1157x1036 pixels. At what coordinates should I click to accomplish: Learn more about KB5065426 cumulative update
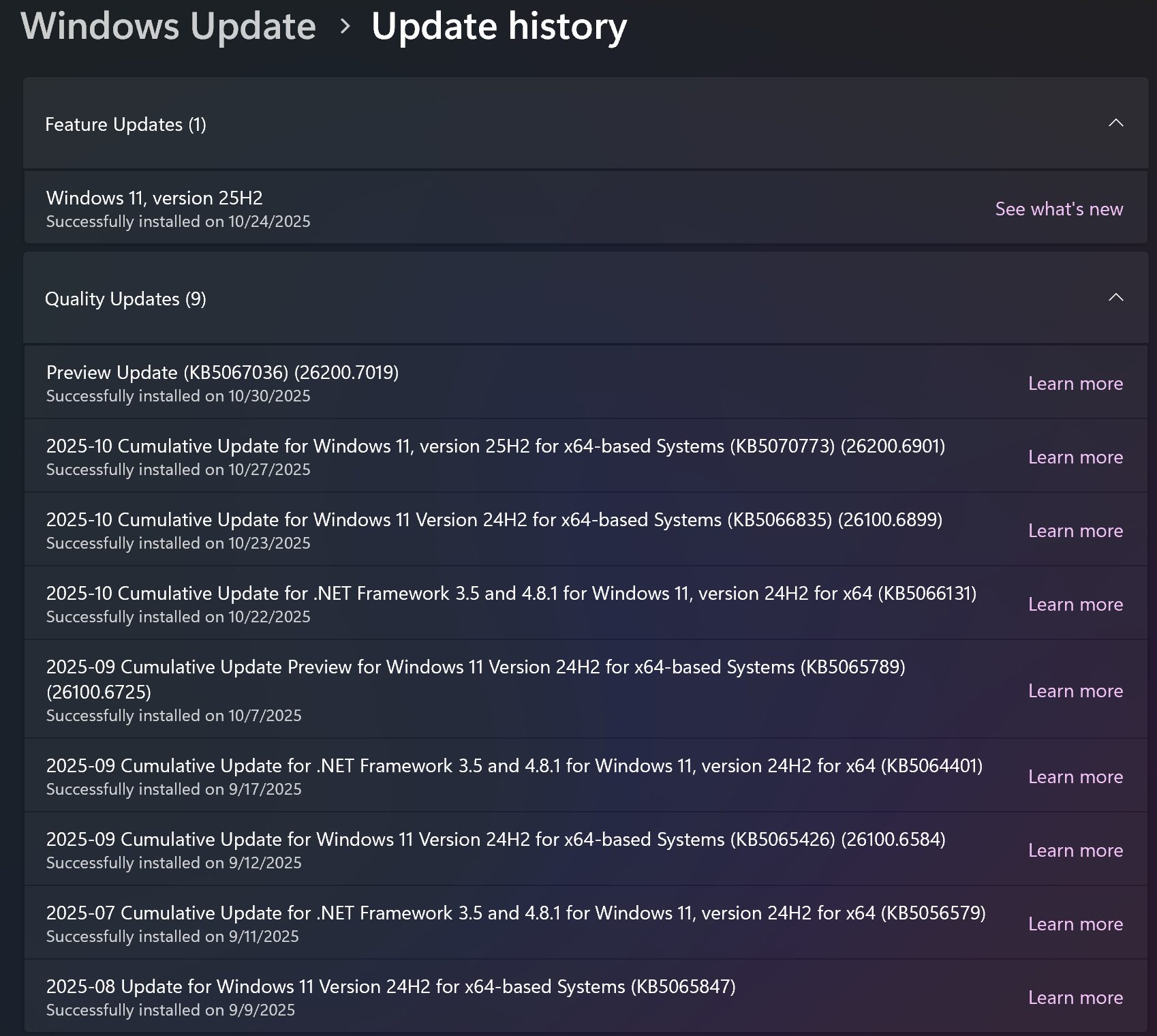point(1075,850)
